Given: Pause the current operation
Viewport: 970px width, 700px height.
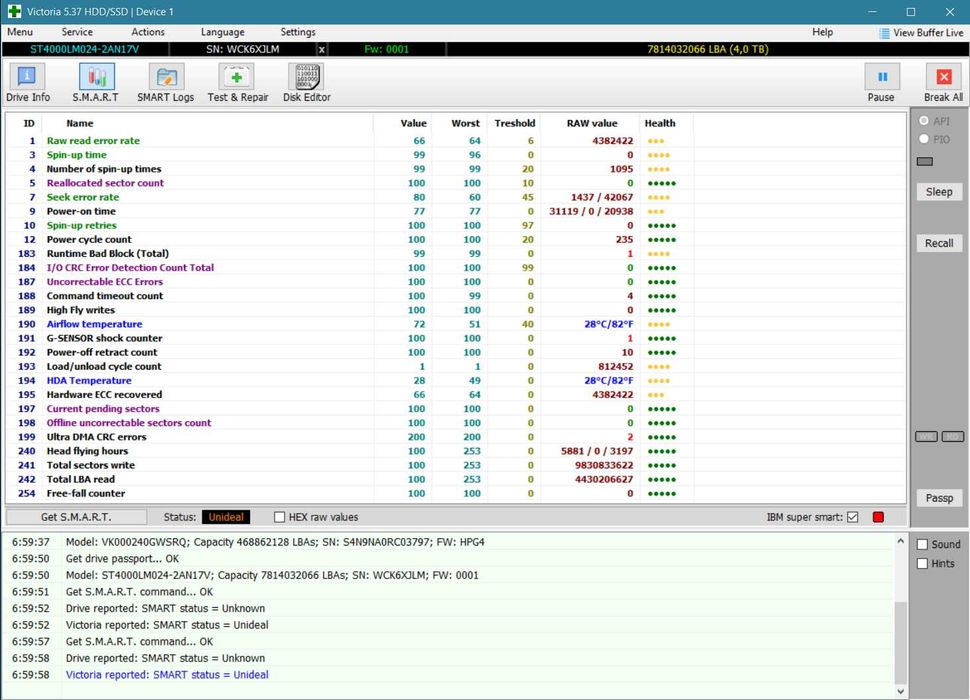Looking at the screenshot, I should [881, 82].
